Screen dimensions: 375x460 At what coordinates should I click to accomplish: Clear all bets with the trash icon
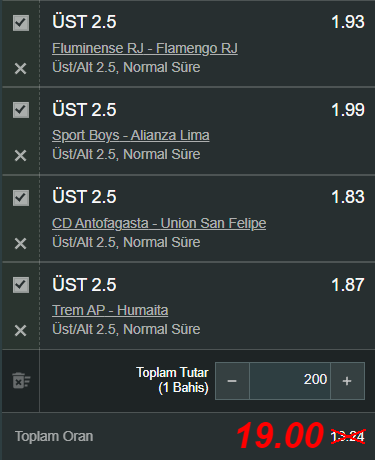21,381
